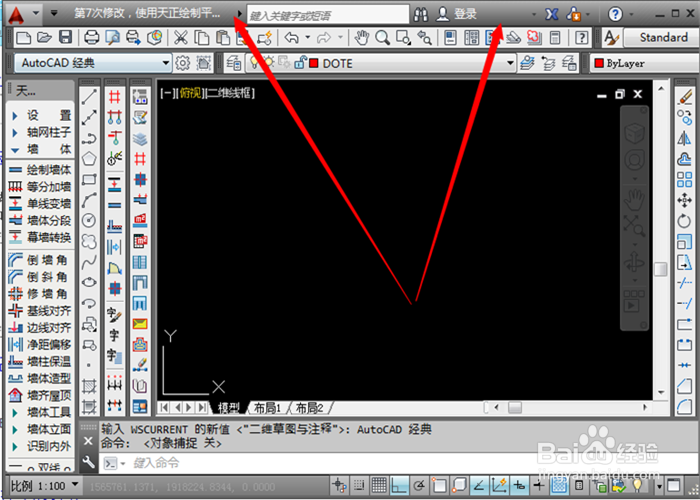
Task: Toggle Object Snap in status bar
Action: [440, 485]
